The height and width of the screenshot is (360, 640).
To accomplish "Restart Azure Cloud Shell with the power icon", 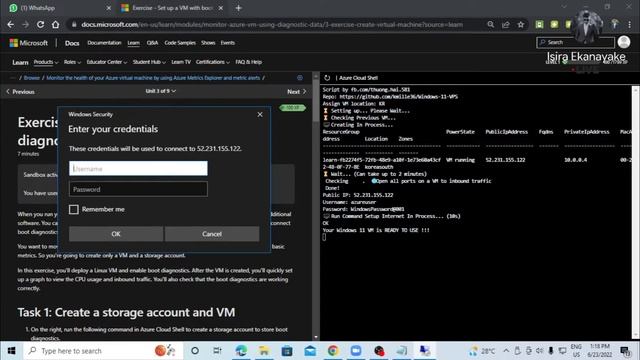I will point(327,78).
